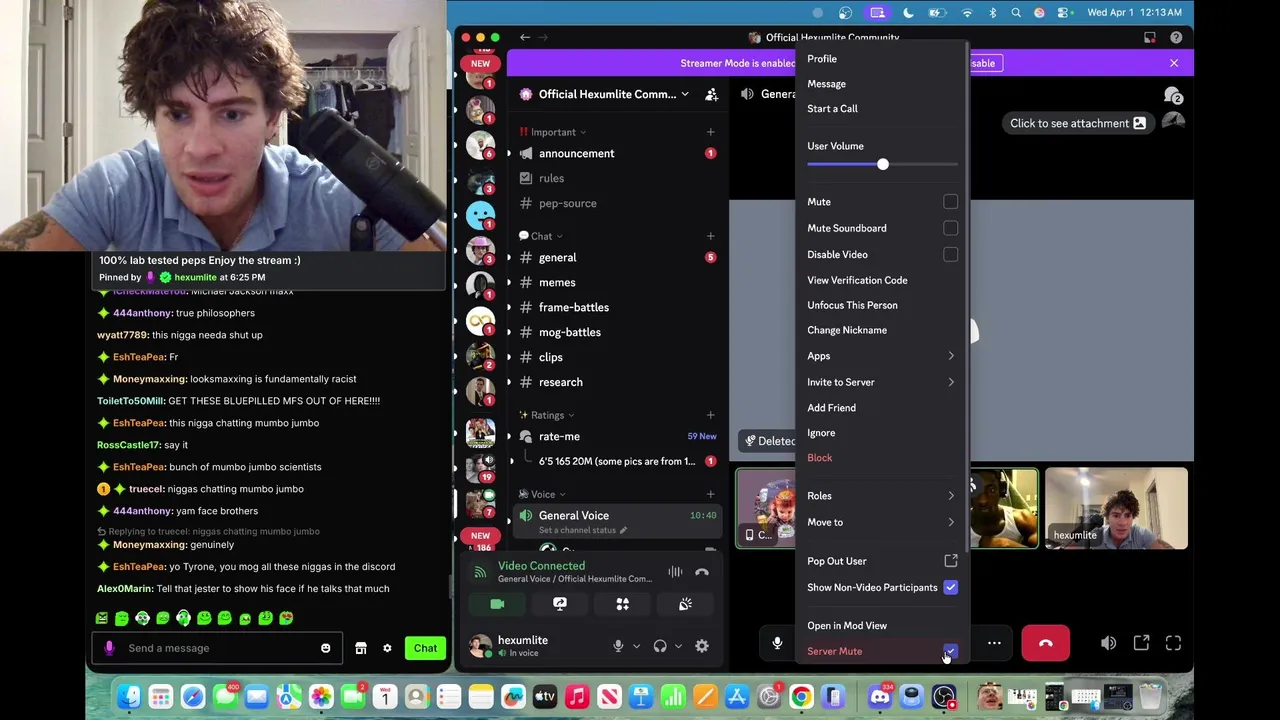Open Finder from the Dock
Viewport: 1280px width, 720px height.
pos(129,696)
